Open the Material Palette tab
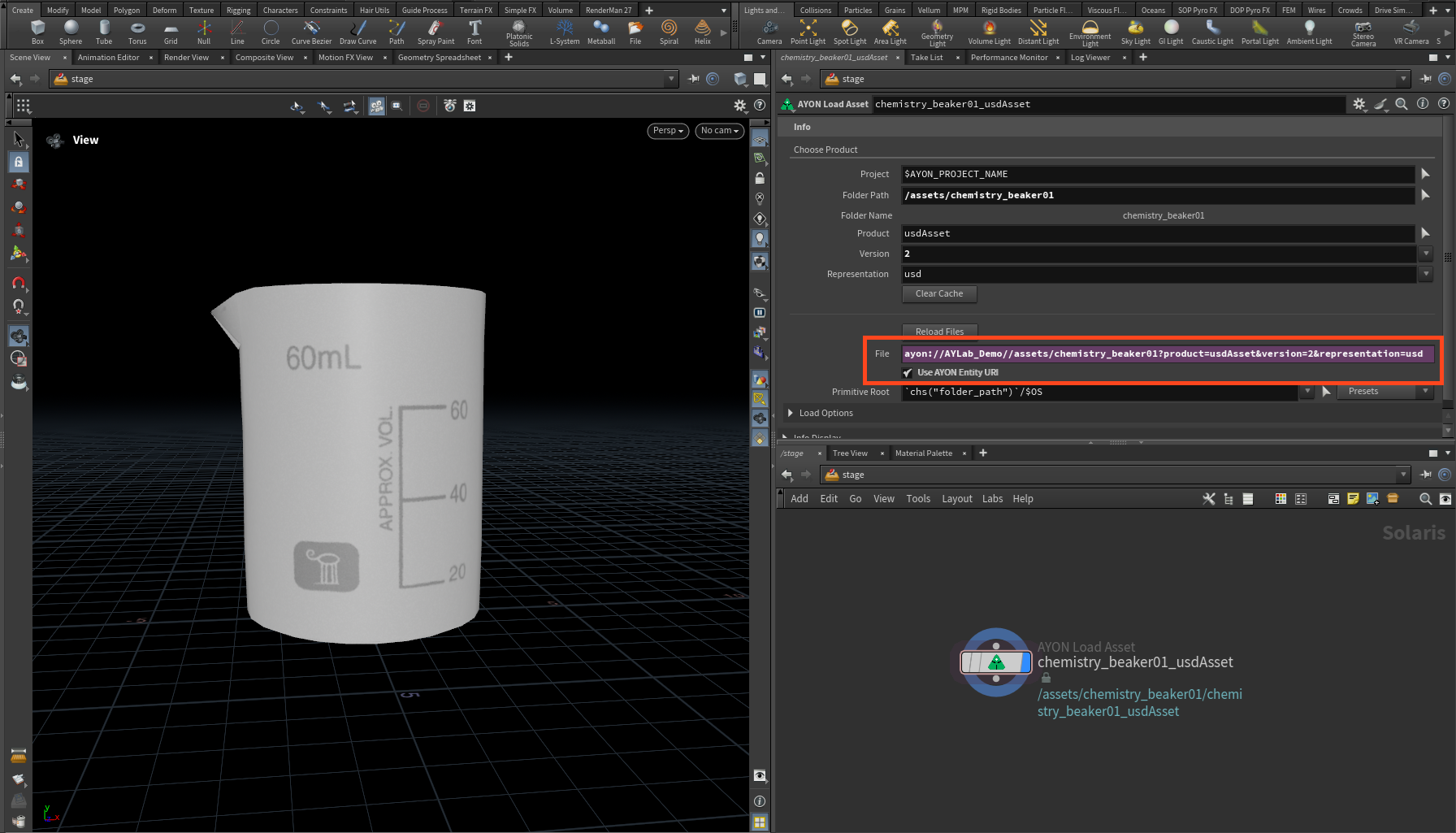Screen dimensions: 1456x833 (924, 453)
